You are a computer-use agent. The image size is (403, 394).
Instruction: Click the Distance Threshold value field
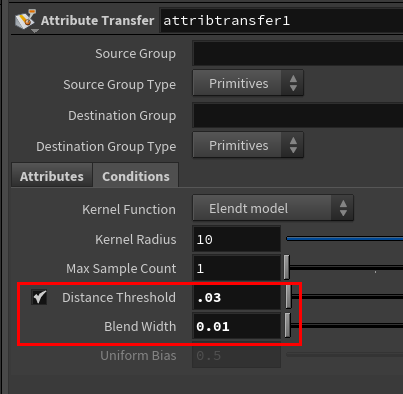(237, 297)
